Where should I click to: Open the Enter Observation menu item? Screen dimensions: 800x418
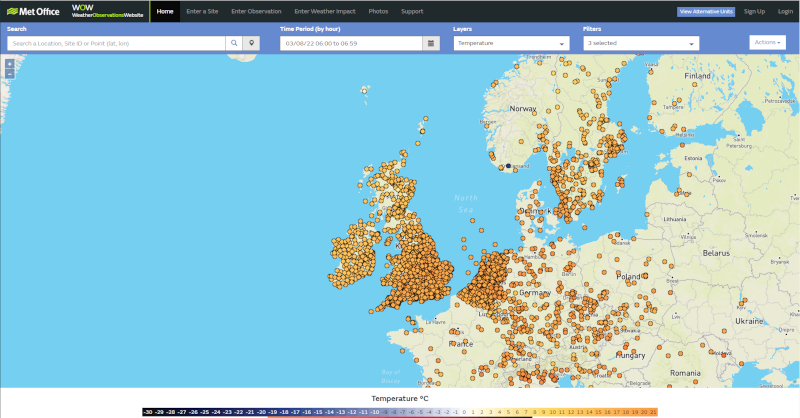(256, 11)
